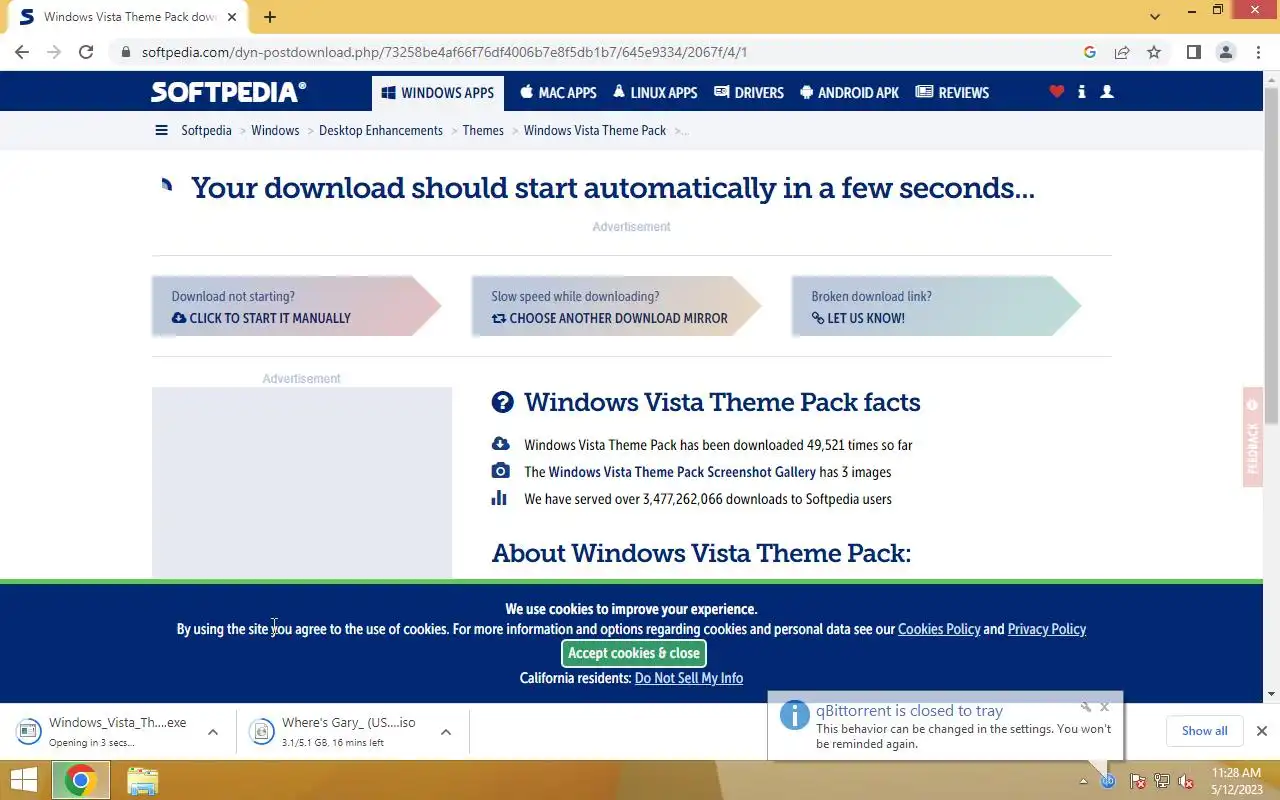Close the Windows Vista Theme Pack tab
The height and width of the screenshot is (800, 1280).
[232, 17]
